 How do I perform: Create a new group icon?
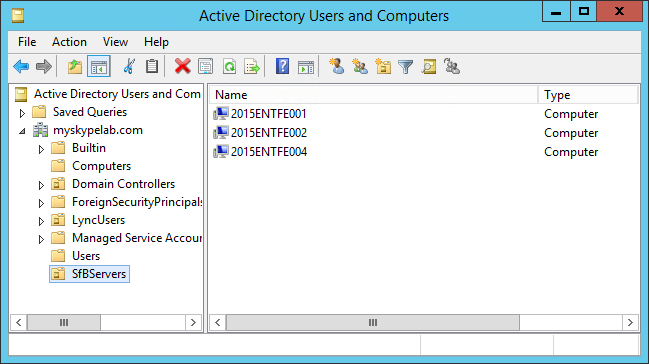360,66
